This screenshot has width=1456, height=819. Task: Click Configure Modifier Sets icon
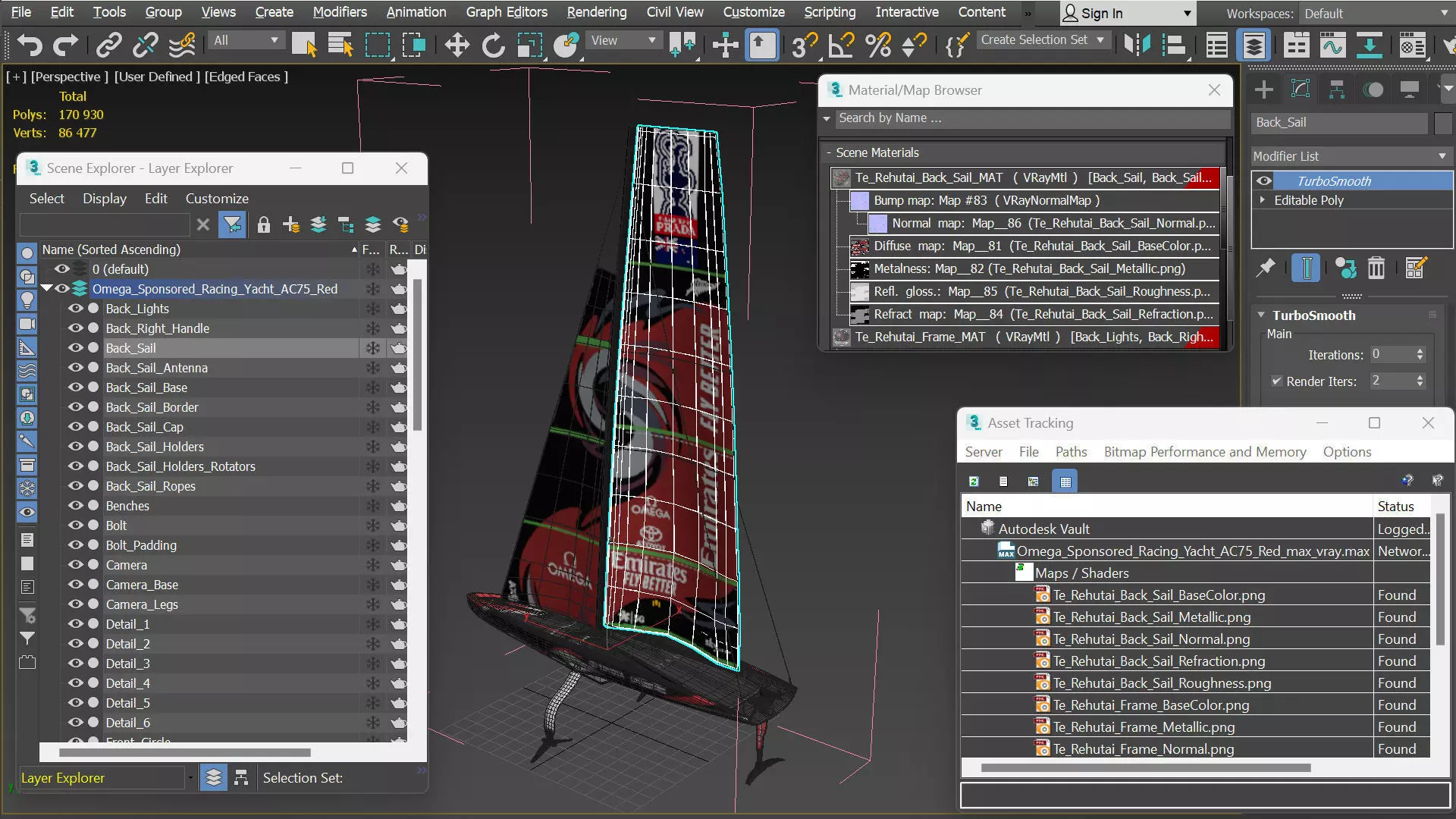click(1415, 268)
